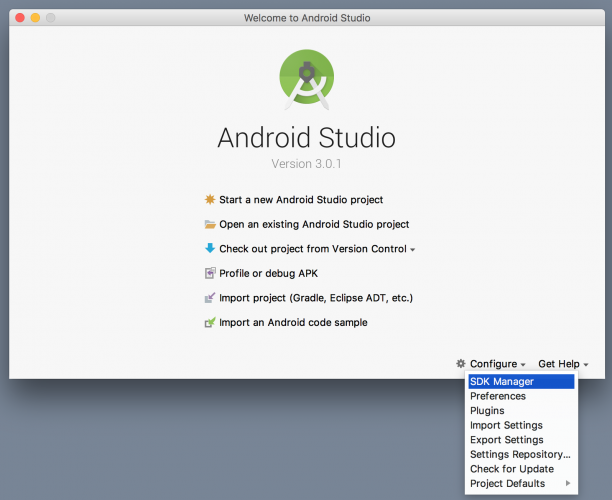
Task: Click the Configure gear icon
Action: (x=461, y=364)
